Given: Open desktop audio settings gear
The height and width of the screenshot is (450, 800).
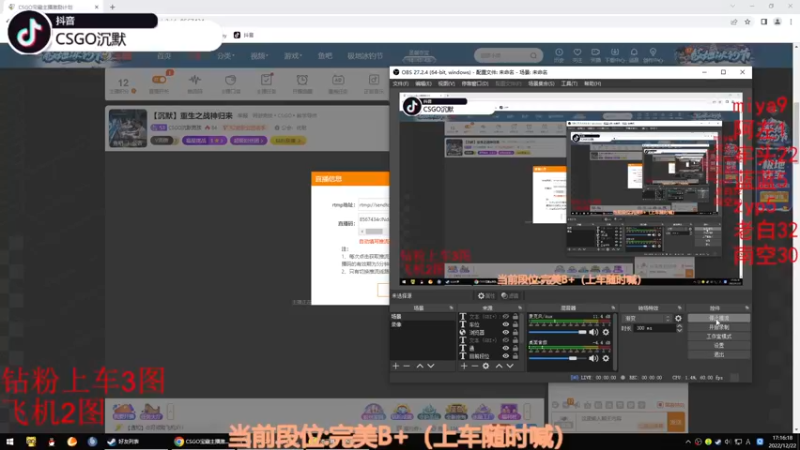Looking at the screenshot, I should click(x=606, y=358).
